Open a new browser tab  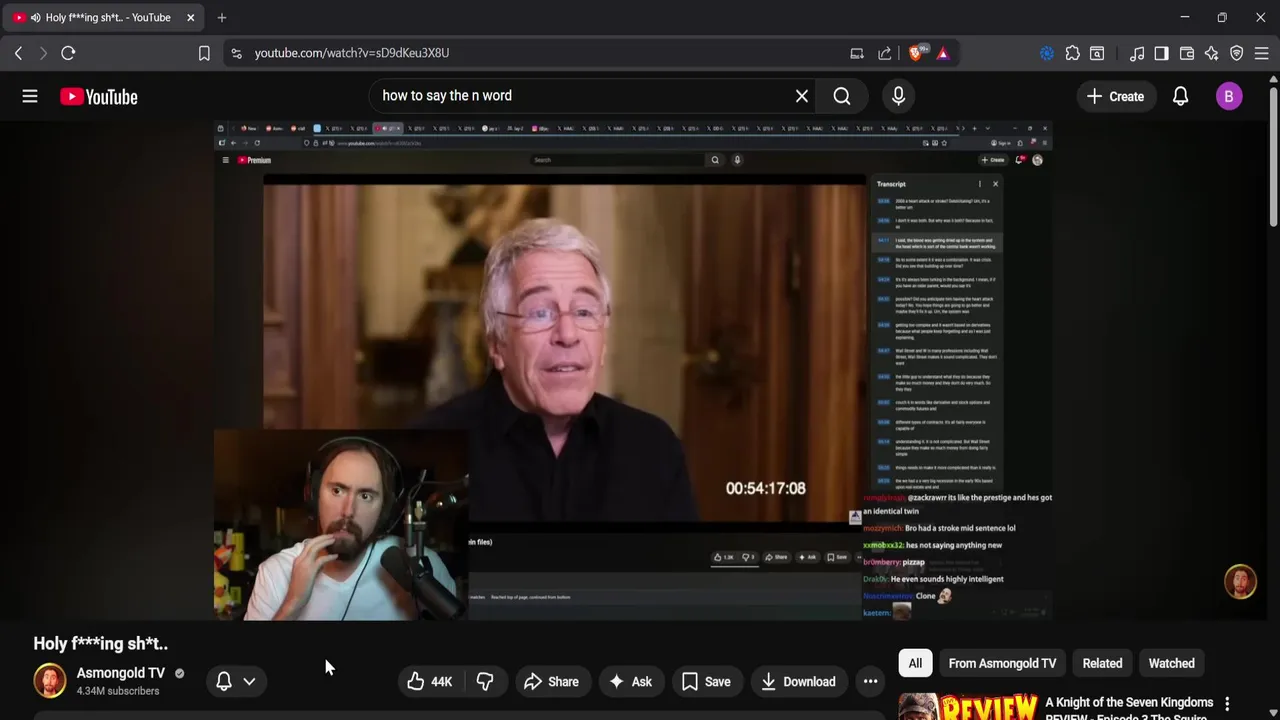(x=222, y=17)
